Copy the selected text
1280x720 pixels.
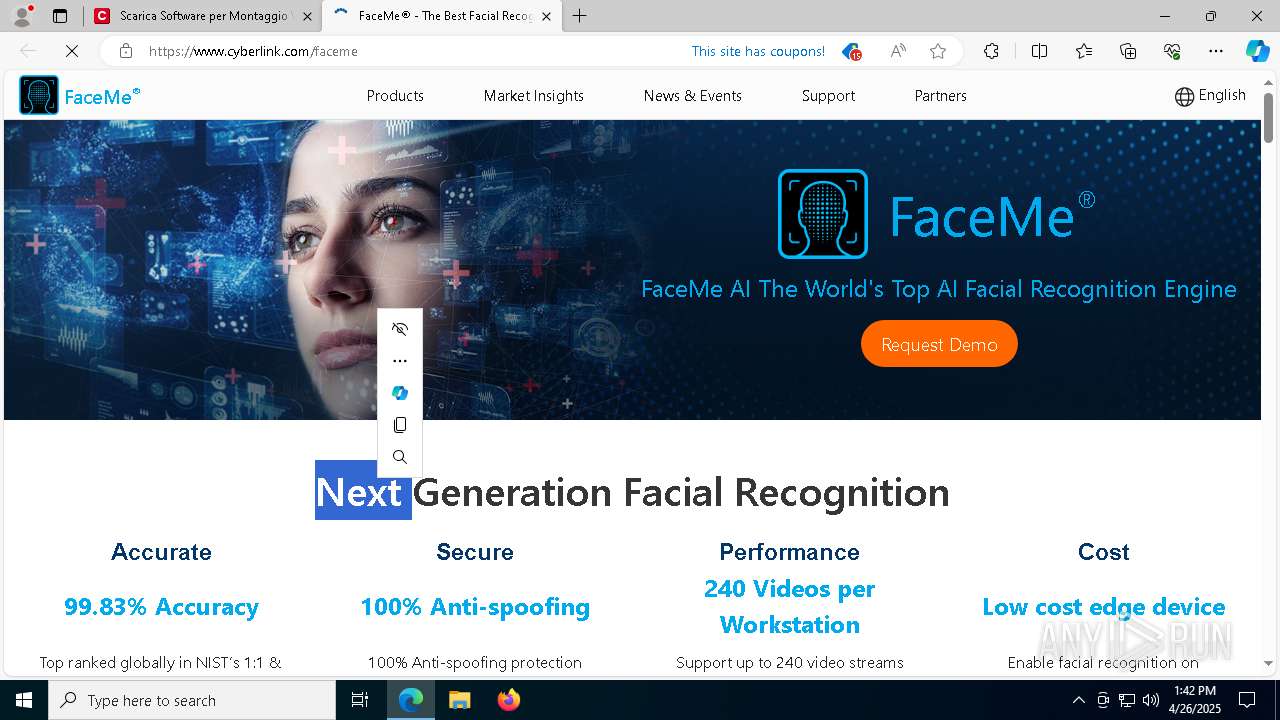click(400, 425)
